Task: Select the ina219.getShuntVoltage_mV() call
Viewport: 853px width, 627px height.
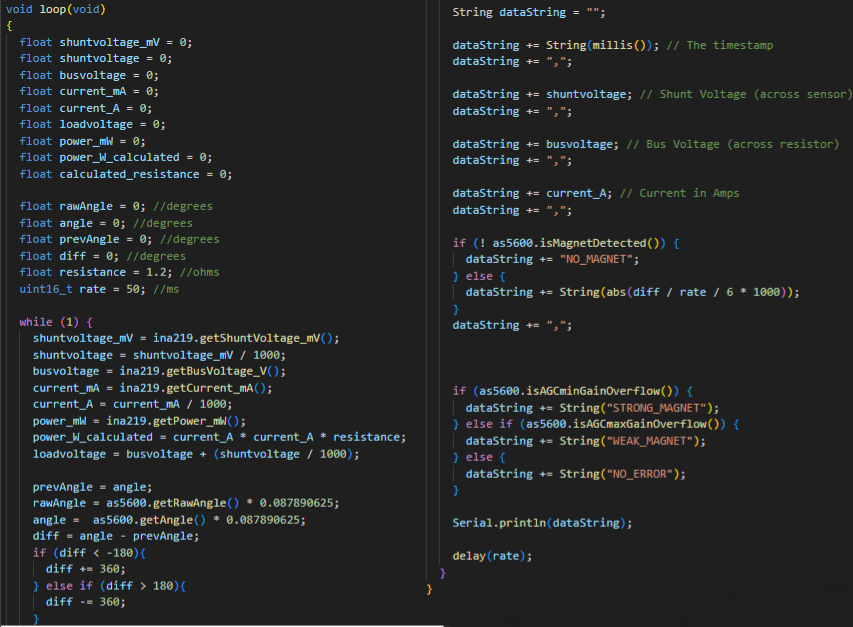Action: pyautogui.click(x=242, y=338)
